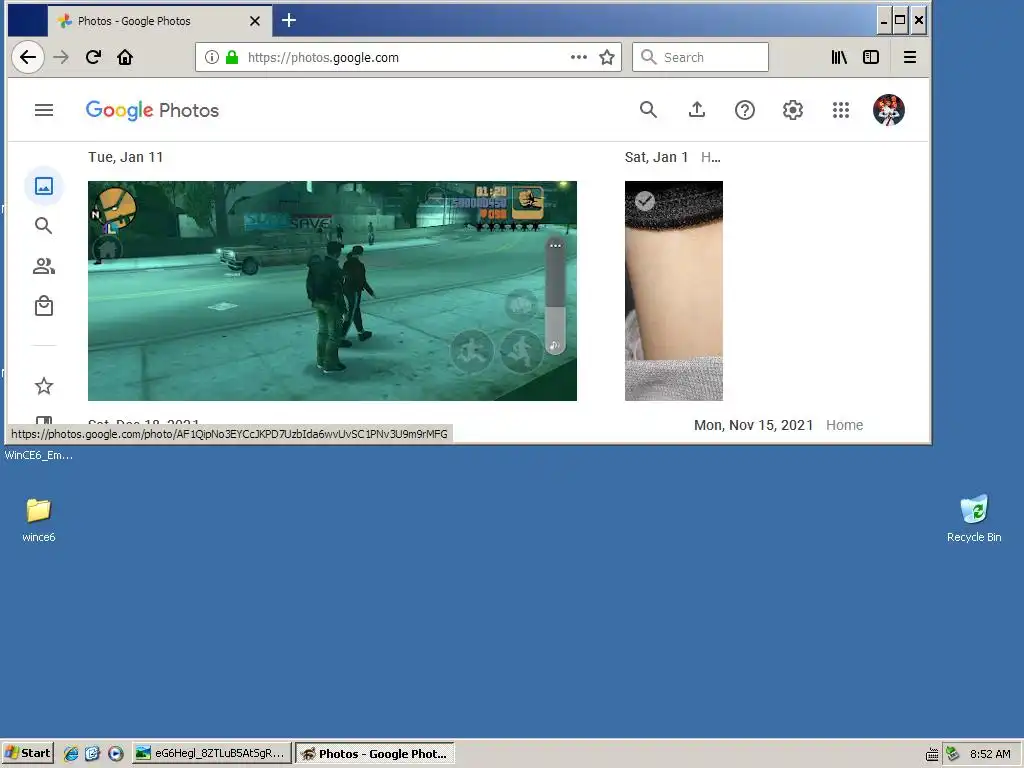Click the network tray icon
The height and width of the screenshot is (768, 1024).
pyautogui.click(x=953, y=754)
